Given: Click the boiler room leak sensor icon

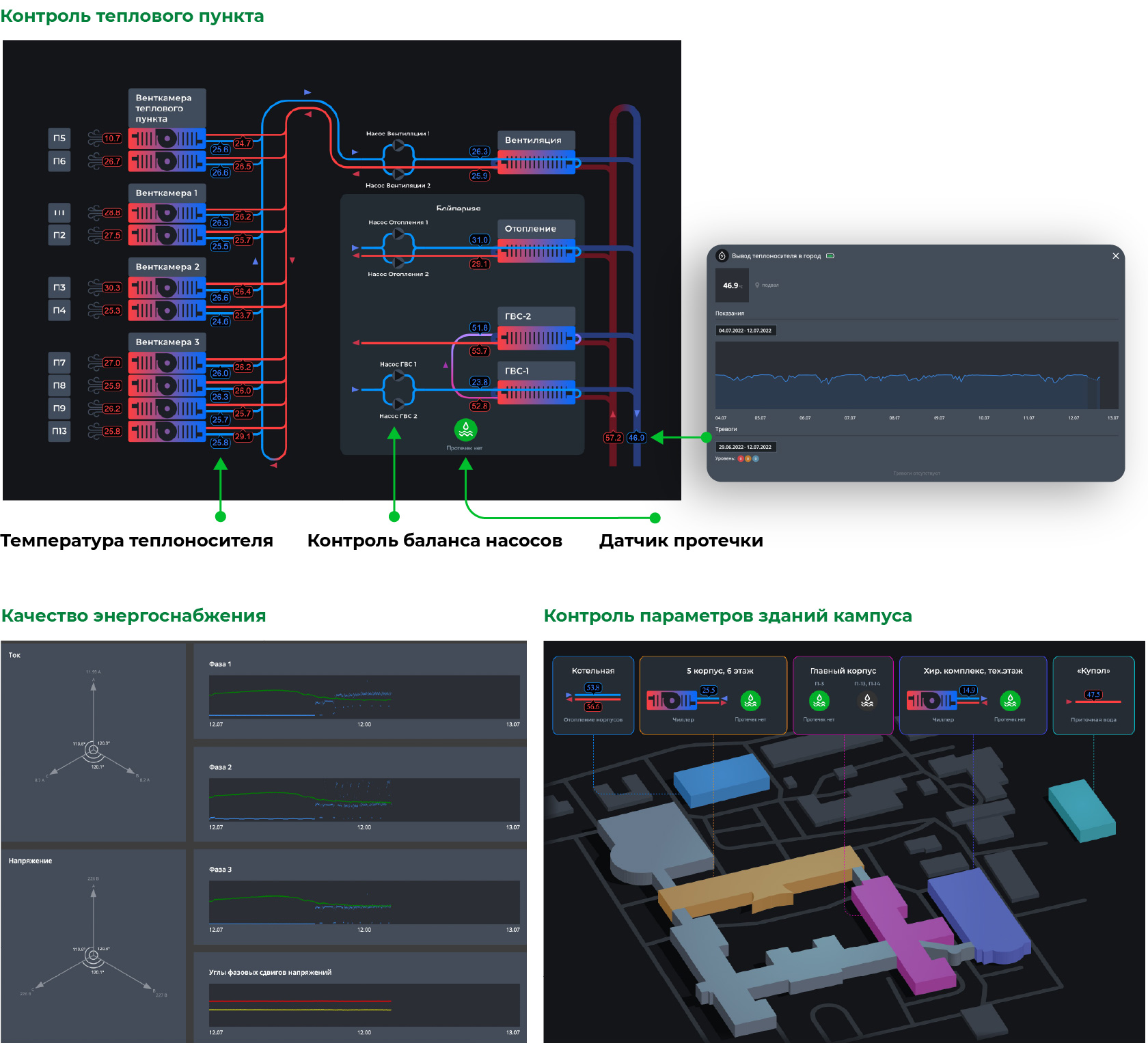Looking at the screenshot, I should (x=465, y=430).
